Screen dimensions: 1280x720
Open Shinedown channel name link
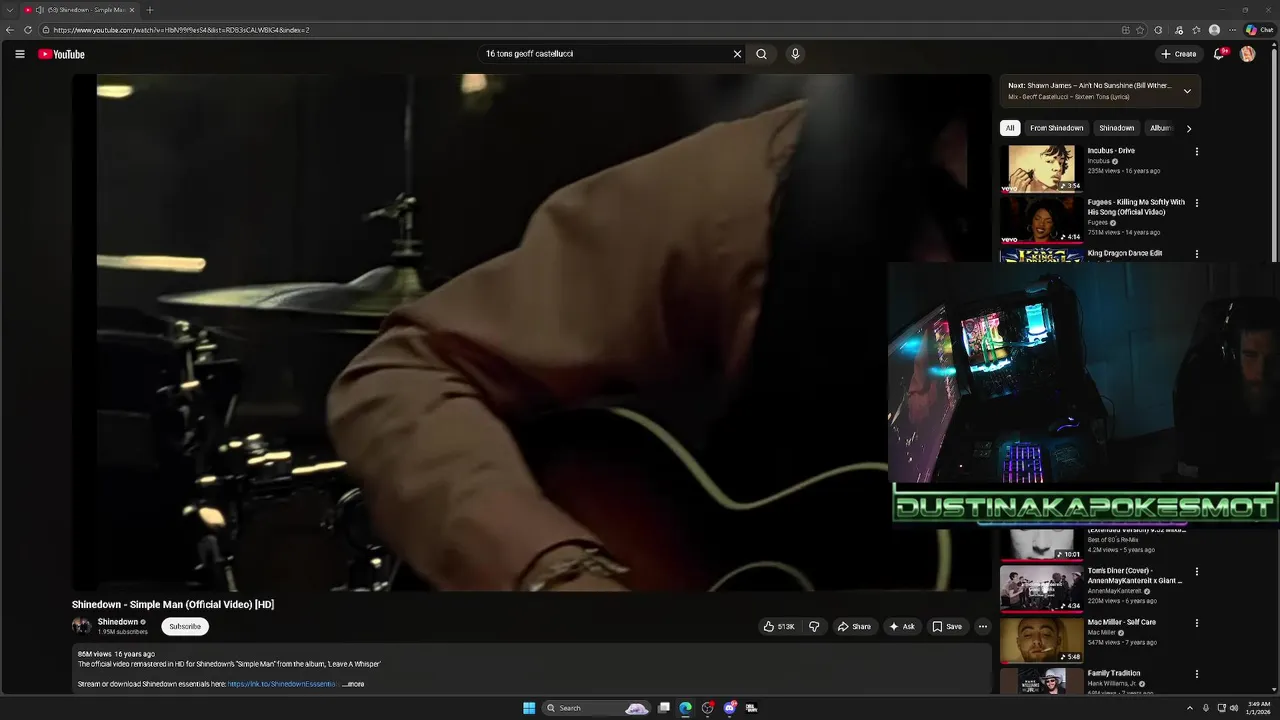click(x=117, y=622)
